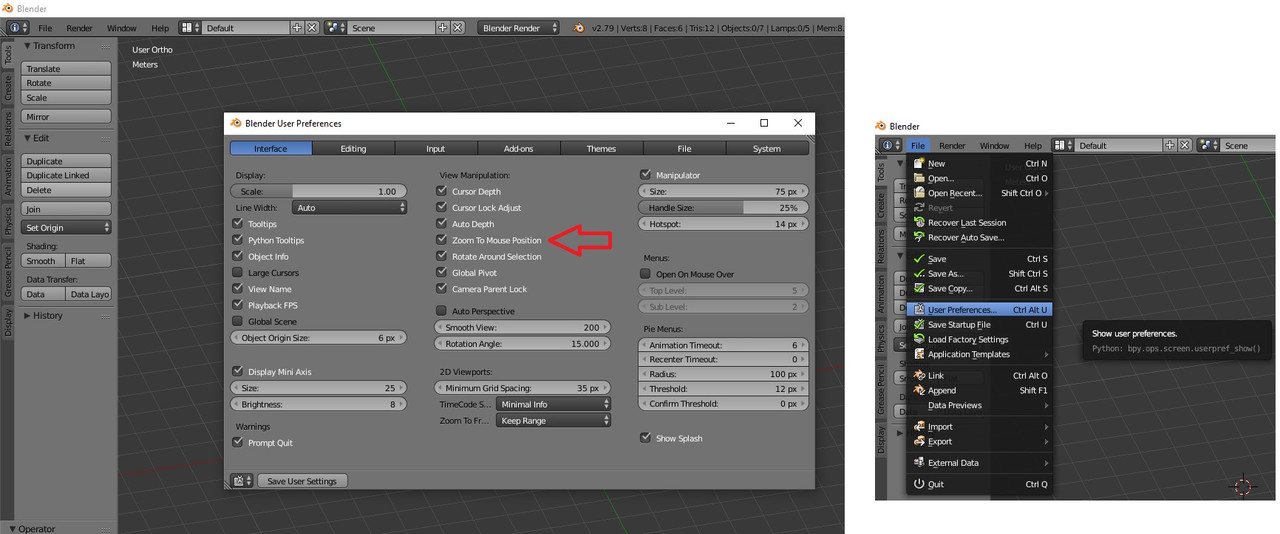The height and width of the screenshot is (534, 1280).
Task: Switch to the Editing preferences tab
Action: click(353, 149)
